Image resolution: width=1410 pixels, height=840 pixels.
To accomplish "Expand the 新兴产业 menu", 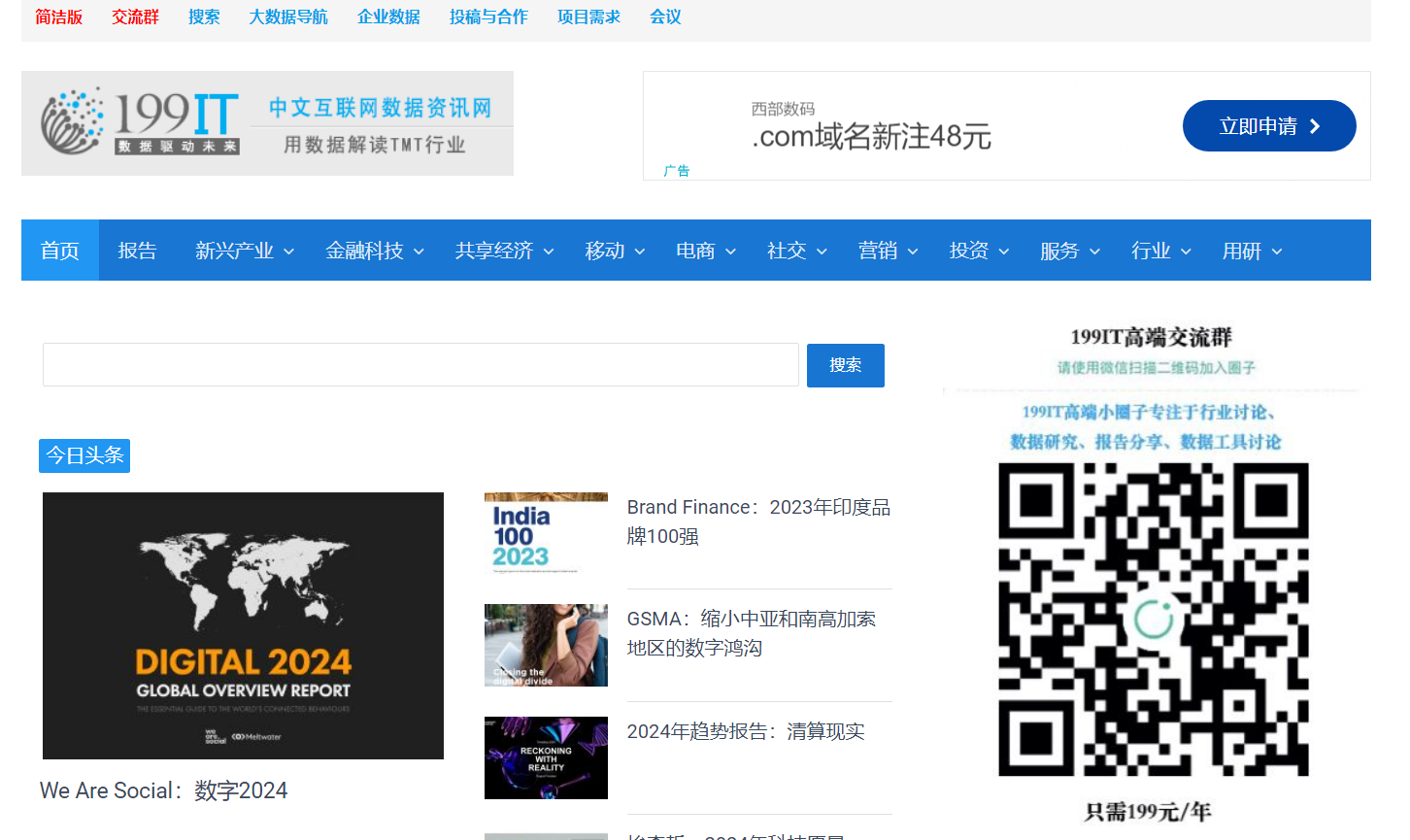I will pos(244,251).
